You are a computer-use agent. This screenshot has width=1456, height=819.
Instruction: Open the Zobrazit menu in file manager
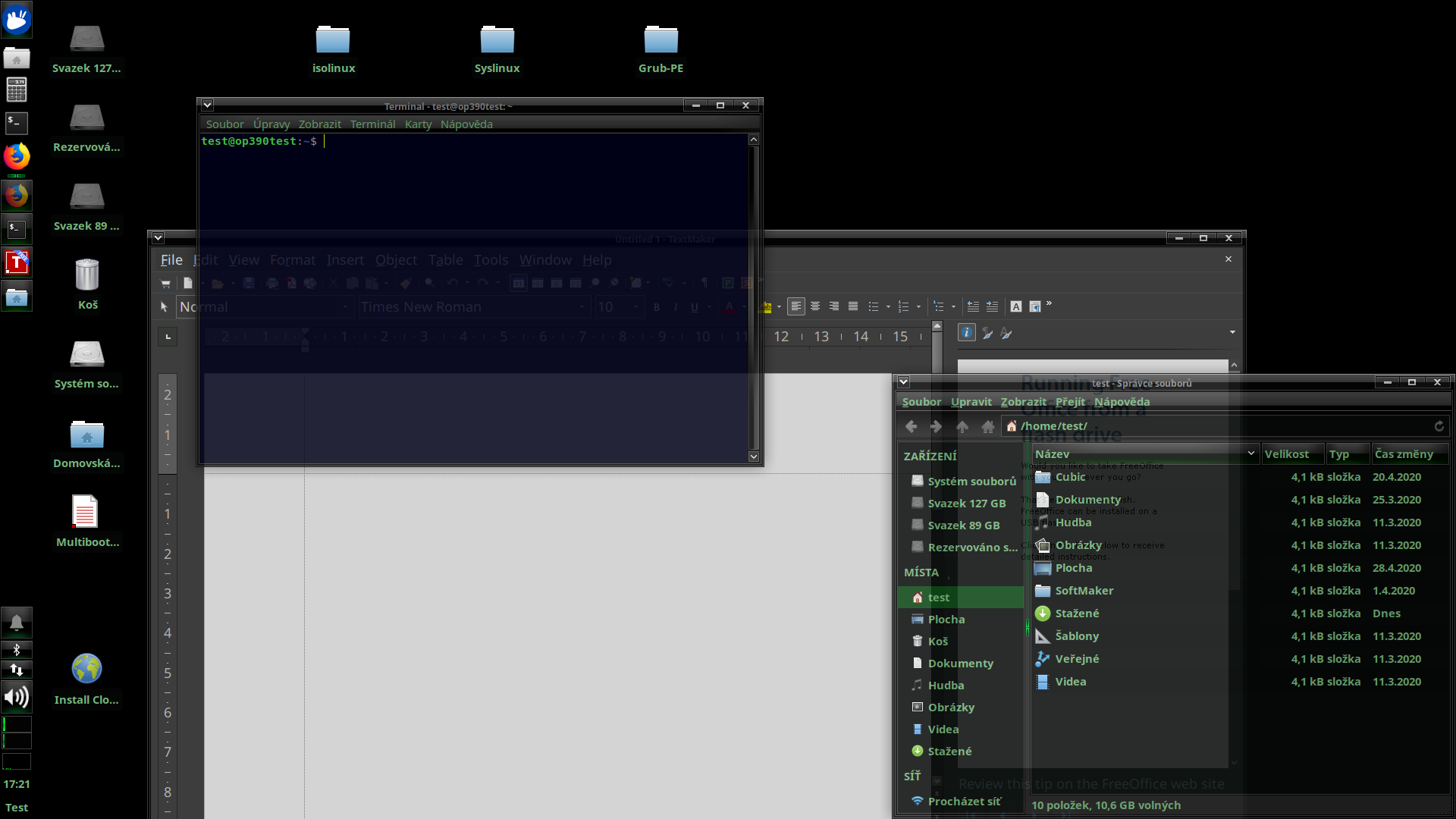coord(1023,402)
